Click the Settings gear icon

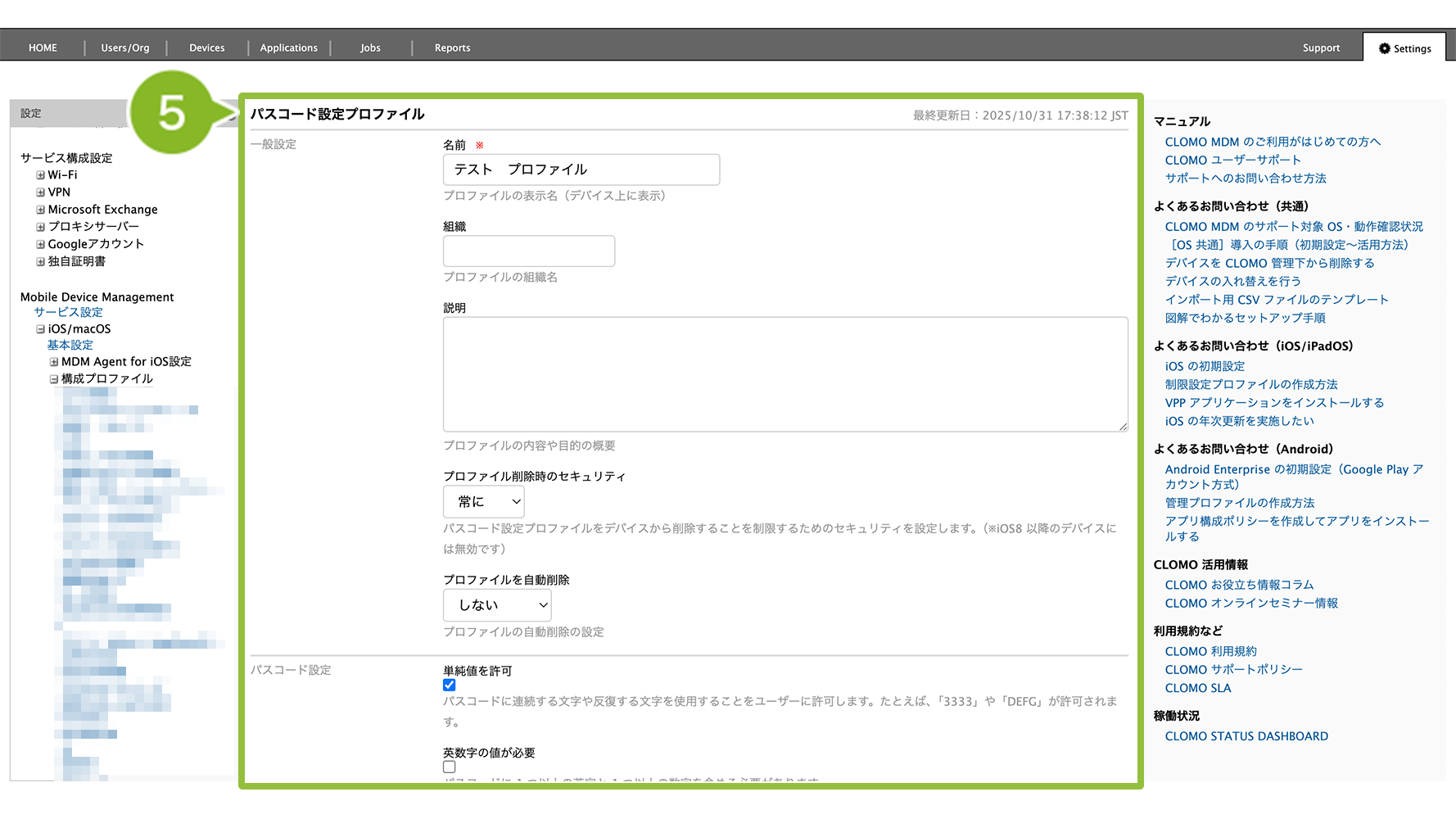[1384, 48]
